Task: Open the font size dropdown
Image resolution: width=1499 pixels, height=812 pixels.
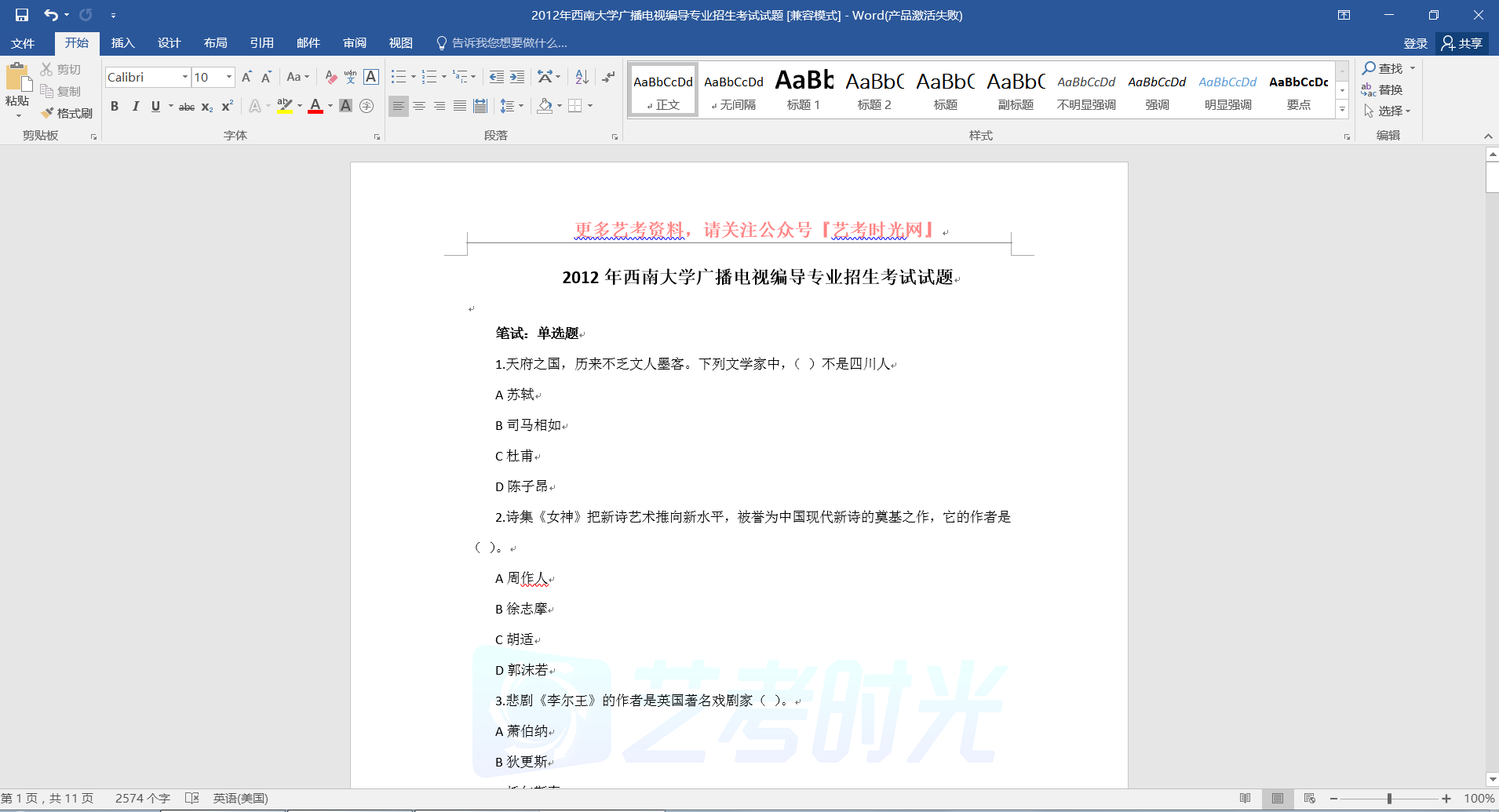Action: point(229,77)
